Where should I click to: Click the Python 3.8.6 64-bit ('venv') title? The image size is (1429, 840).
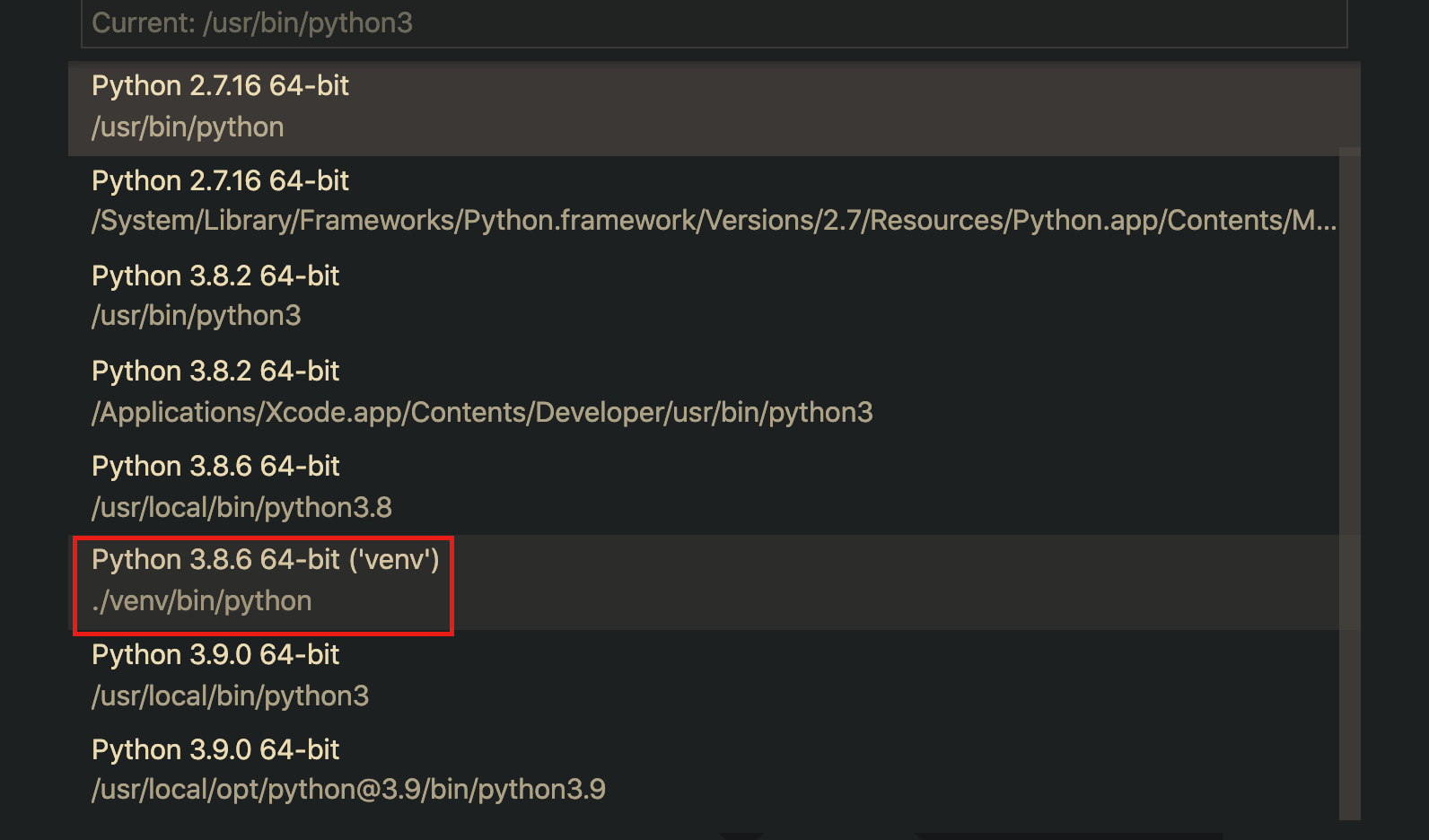coord(265,559)
